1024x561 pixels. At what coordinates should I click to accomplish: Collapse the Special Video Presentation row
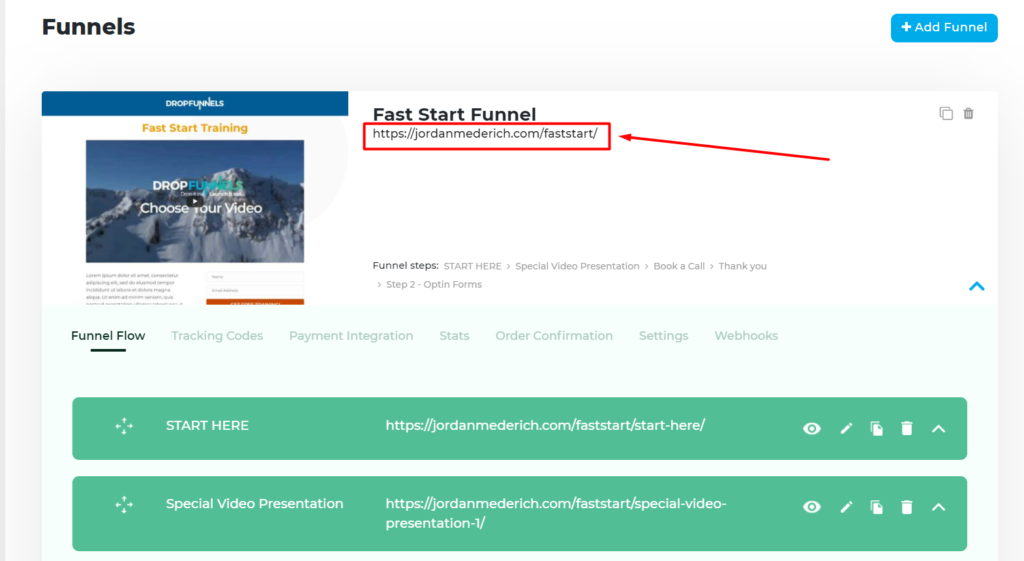(x=938, y=507)
